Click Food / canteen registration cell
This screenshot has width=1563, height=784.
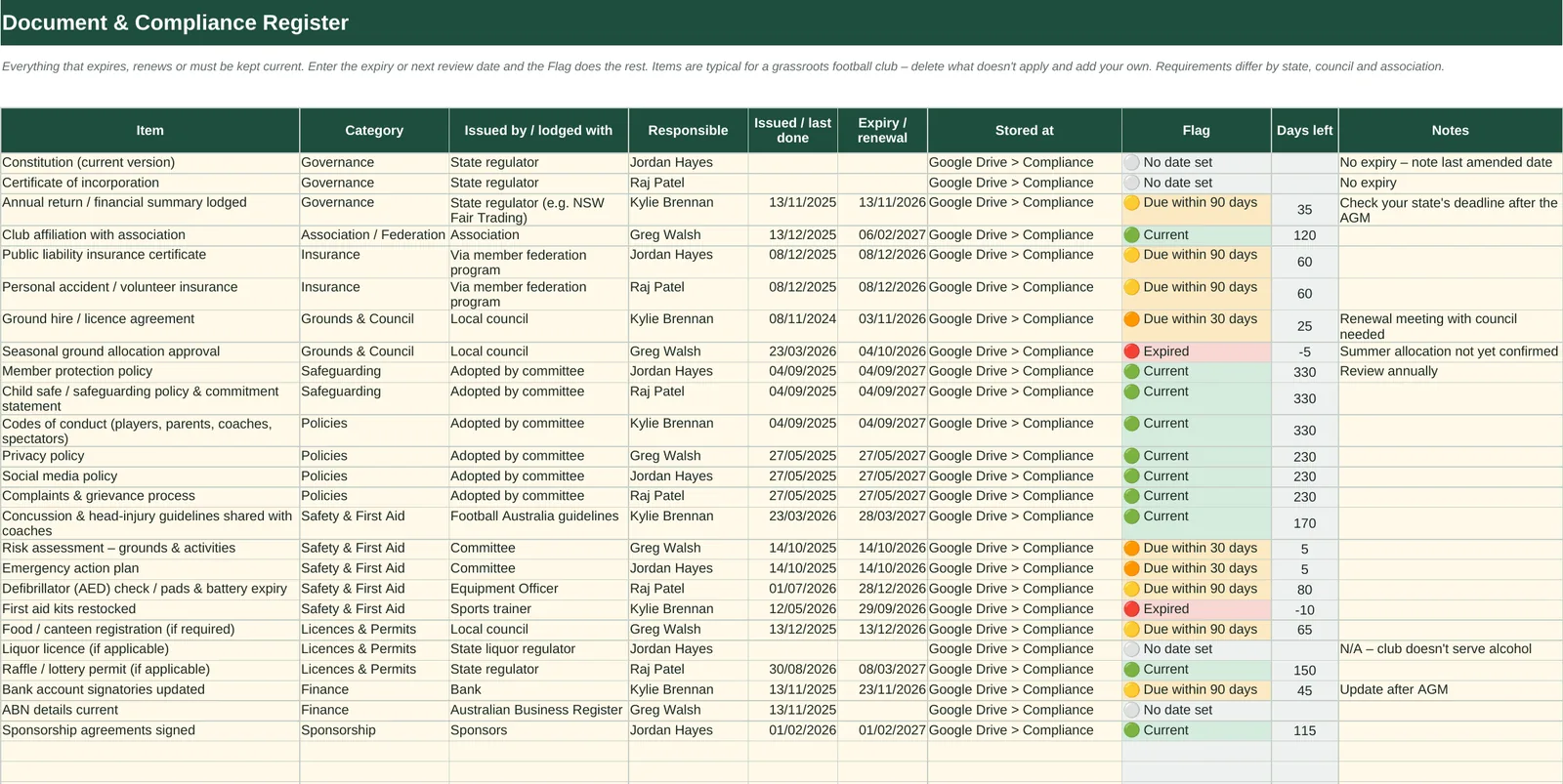[x=149, y=630]
